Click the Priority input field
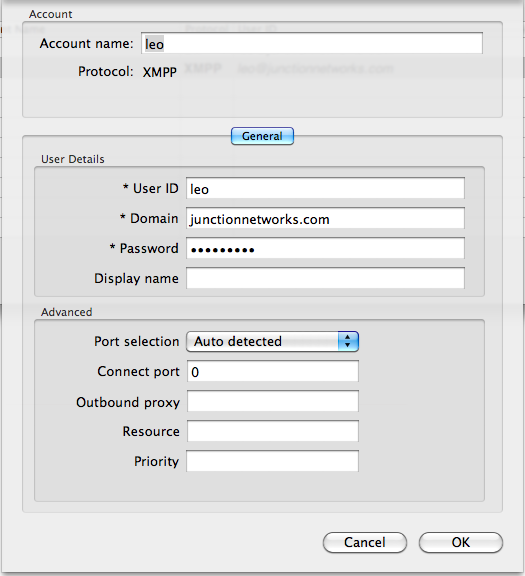This screenshot has height=576, width=525. tap(272, 461)
